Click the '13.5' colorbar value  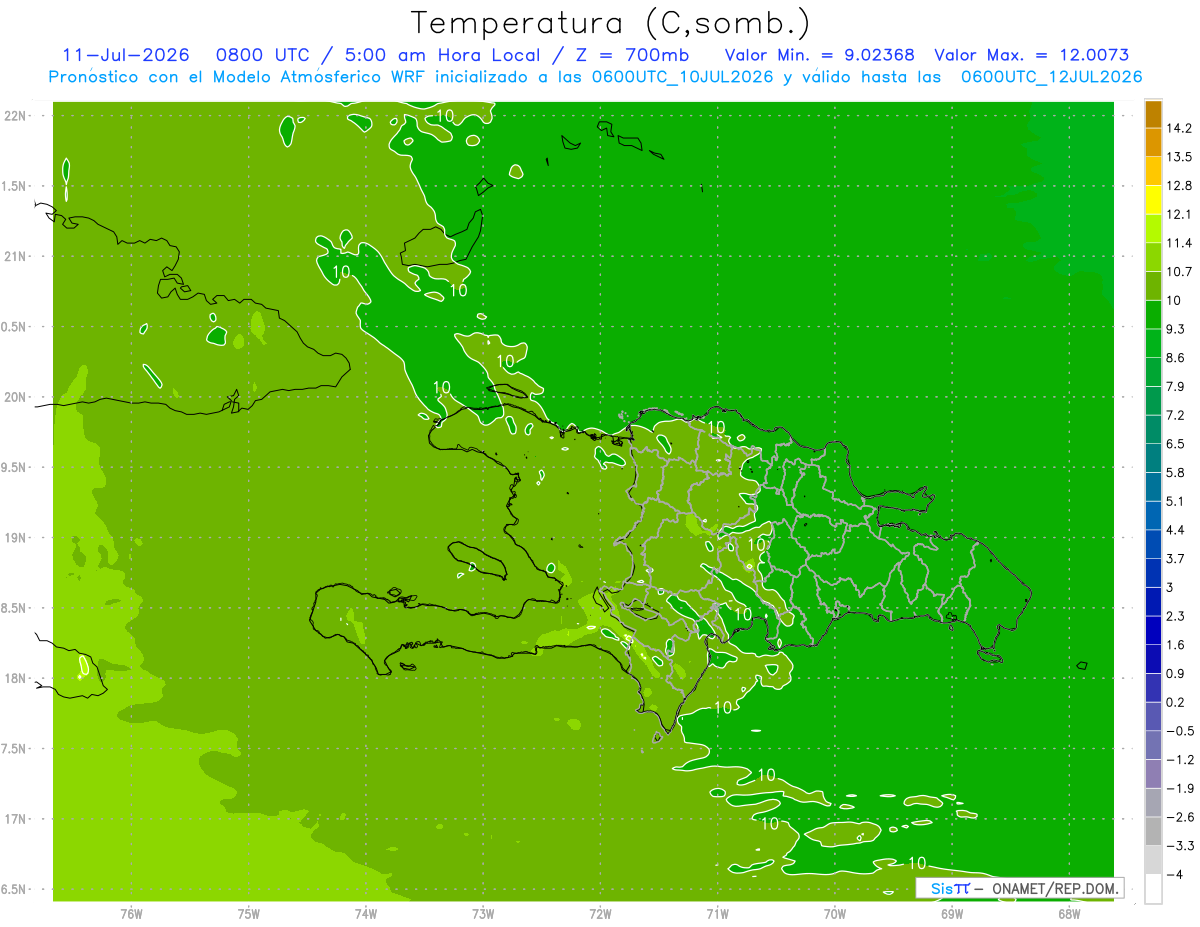point(1180,157)
